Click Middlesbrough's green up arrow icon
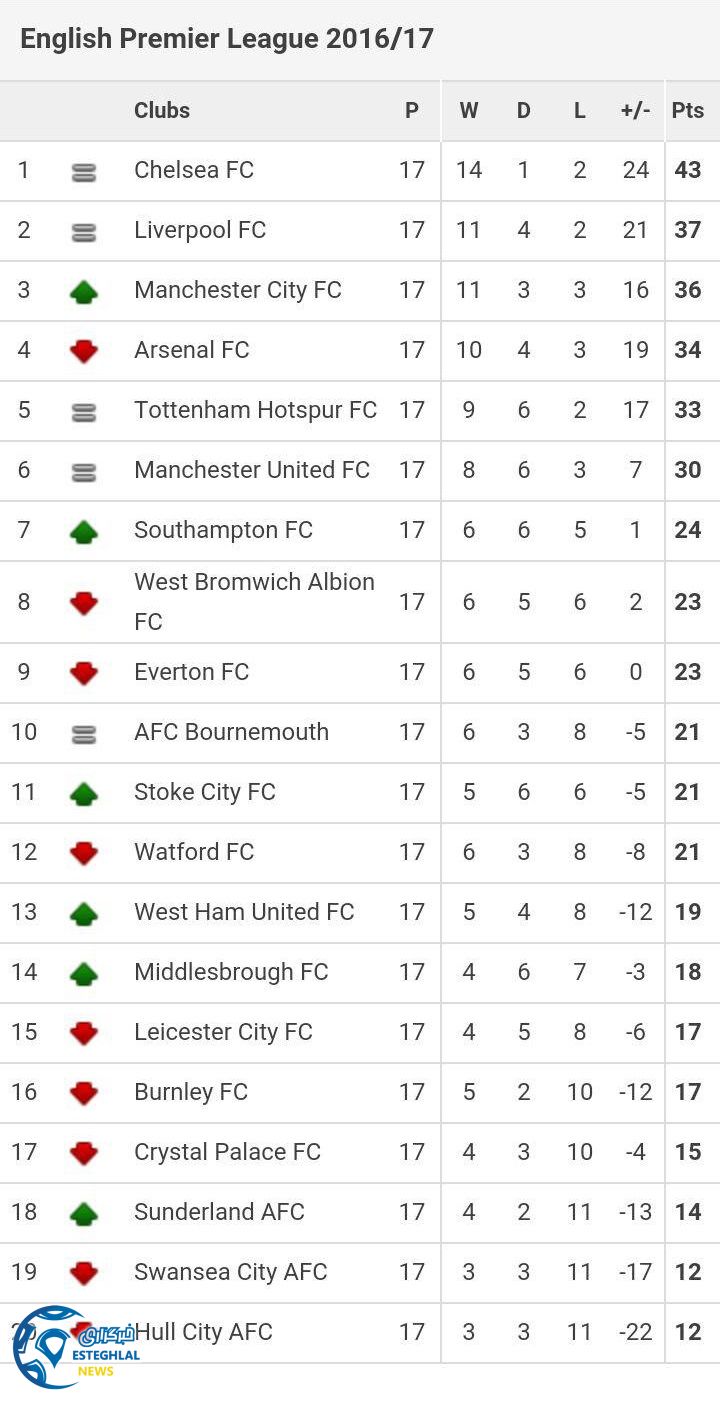 [84, 973]
